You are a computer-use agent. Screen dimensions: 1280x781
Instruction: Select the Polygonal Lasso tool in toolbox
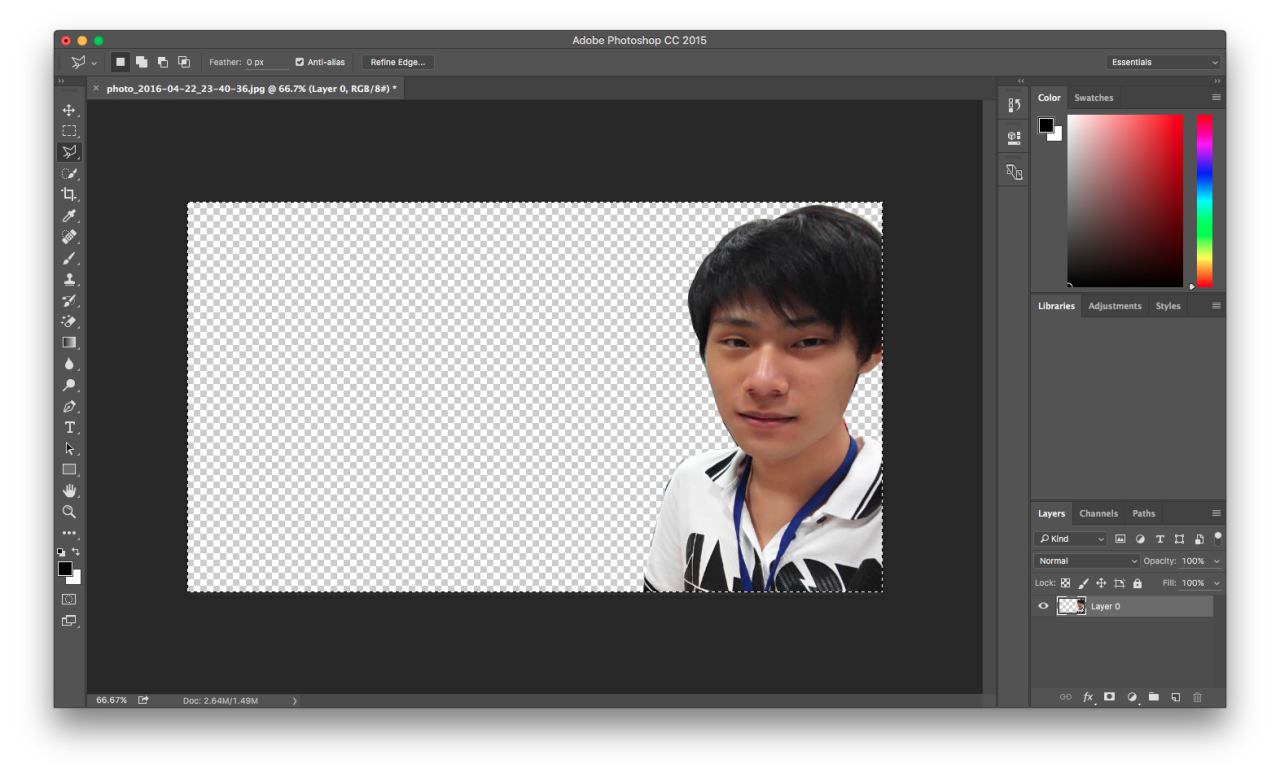click(x=69, y=152)
